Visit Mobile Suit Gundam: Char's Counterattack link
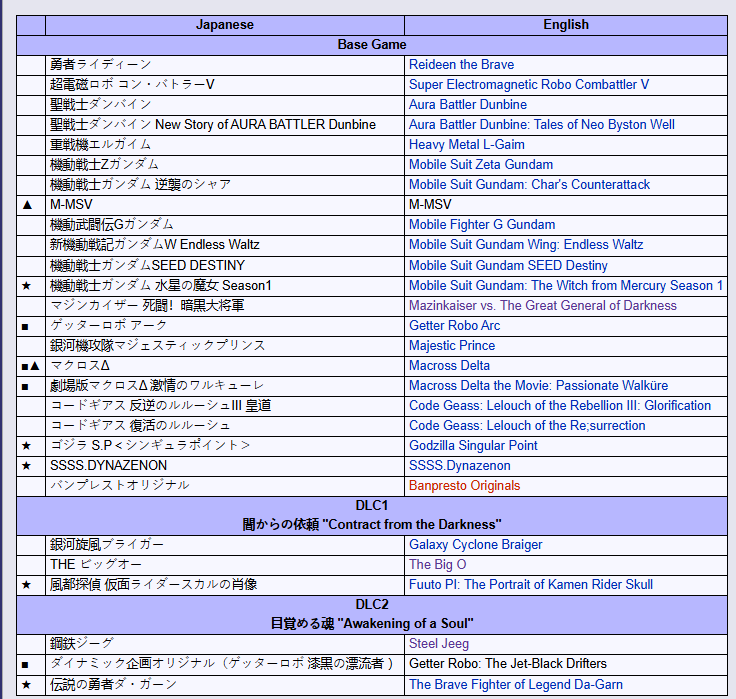Image resolution: width=736 pixels, height=699 pixels. [529, 185]
